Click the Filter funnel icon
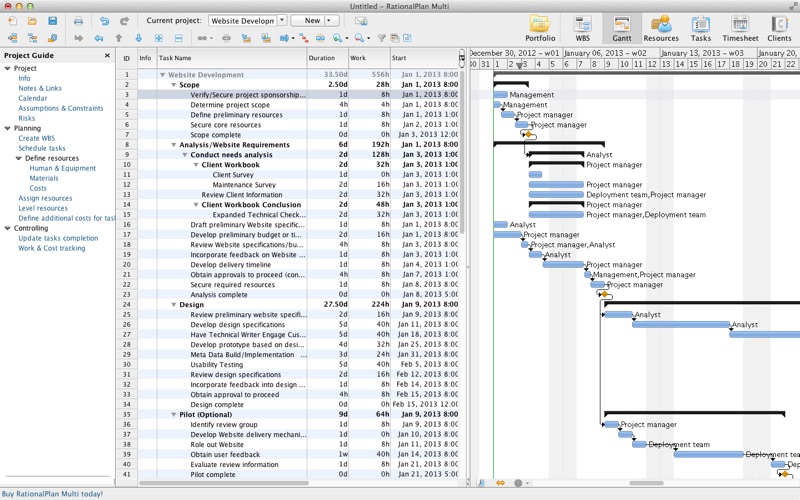800x500 pixels. pyautogui.click(x=381, y=38)
